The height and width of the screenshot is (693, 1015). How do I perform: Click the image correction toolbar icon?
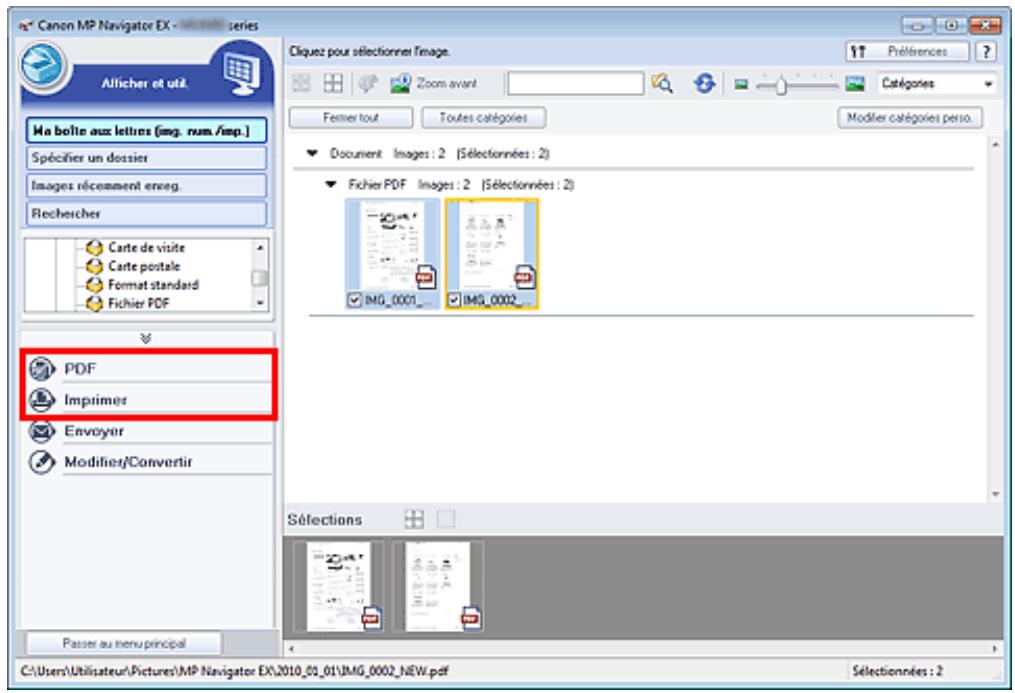[x=368, y=83]
